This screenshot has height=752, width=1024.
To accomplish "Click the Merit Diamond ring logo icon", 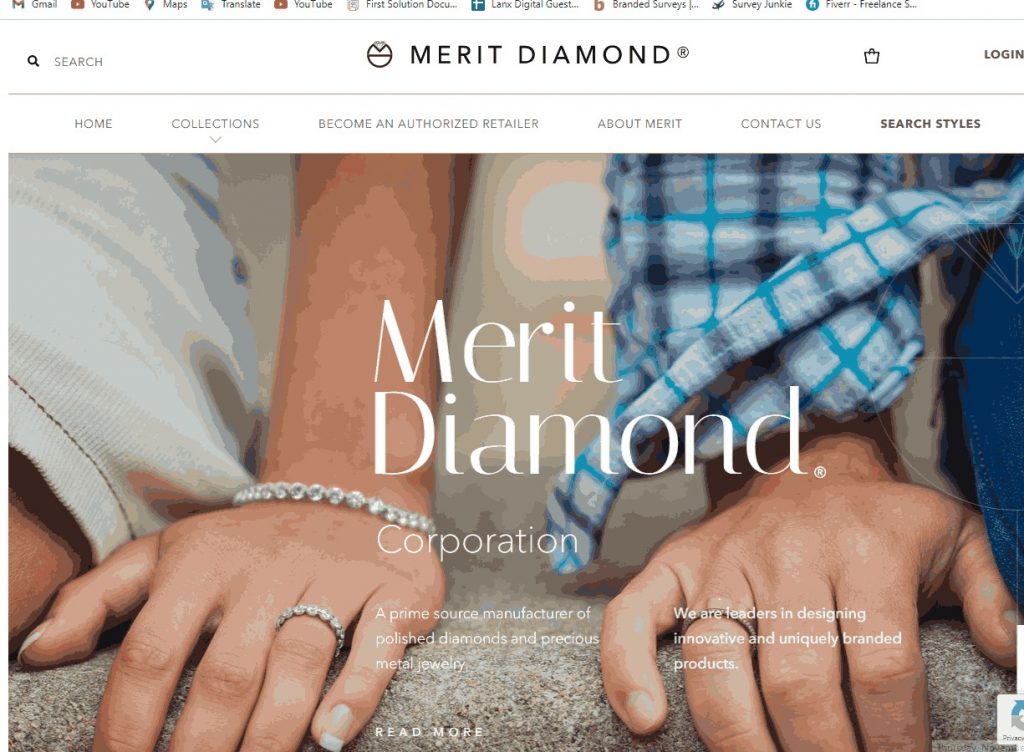I will point(379,55).
